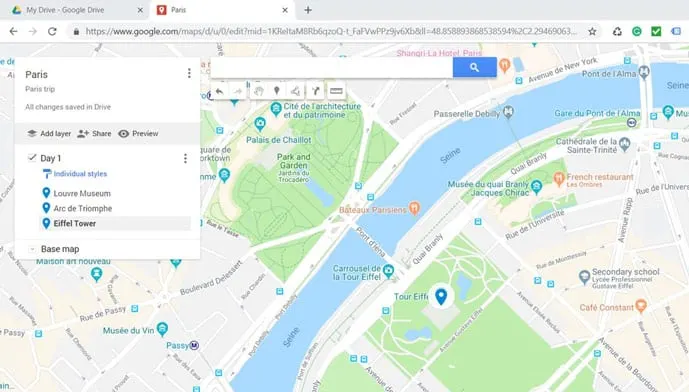Click the Day 1 layer title

pyautogui.click(x=51, y=158)
